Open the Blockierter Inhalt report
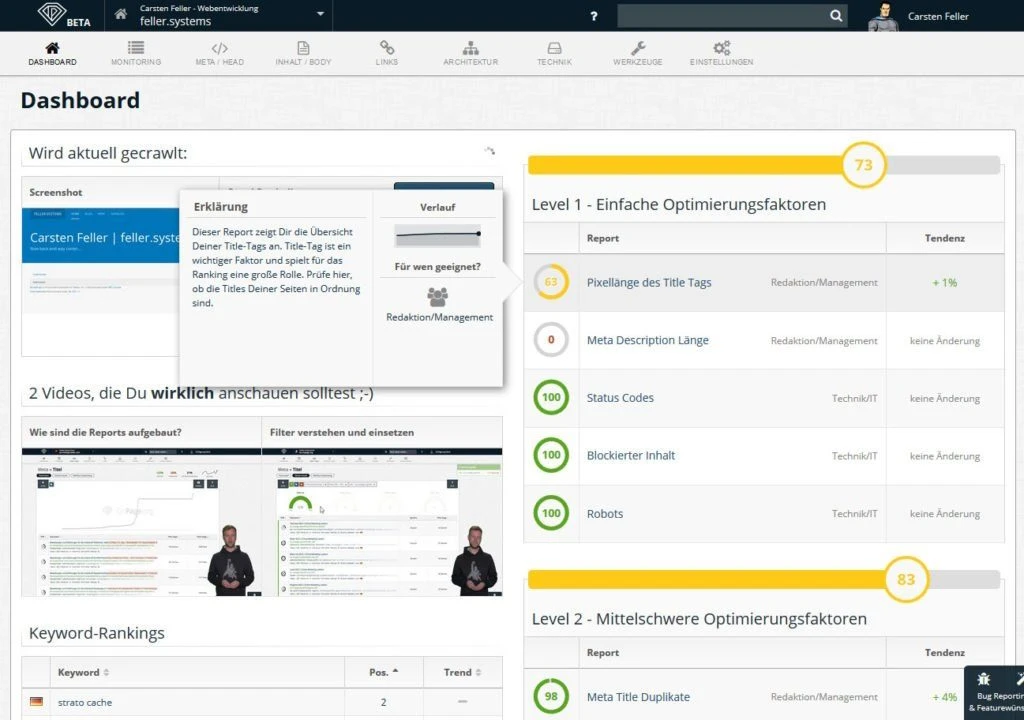The width and height of the screenshot is (1024, 720). pos(630,455)
